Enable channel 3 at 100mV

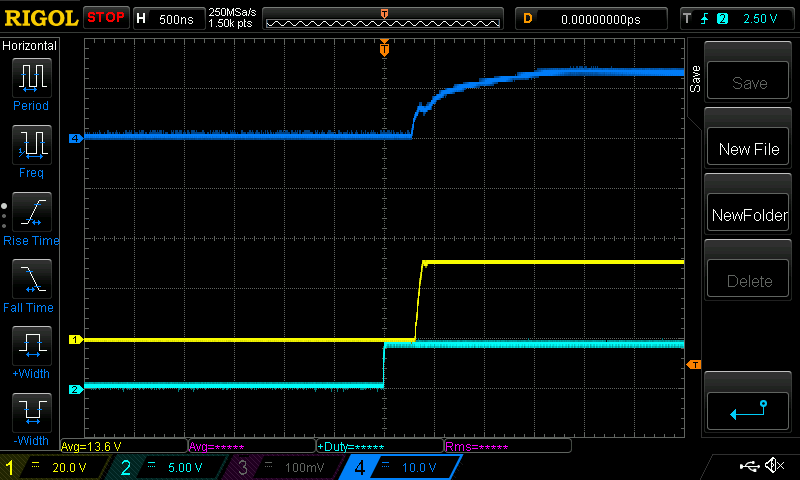[287, 467]
